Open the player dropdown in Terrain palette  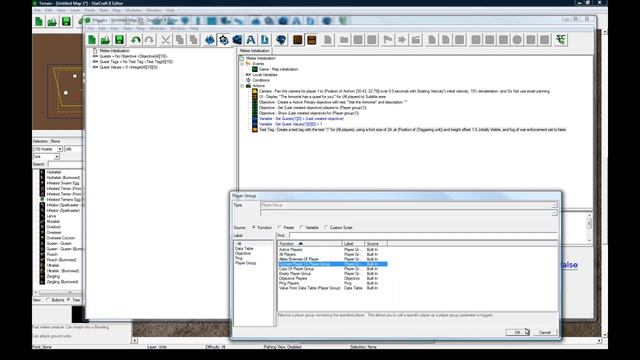pos(60,149)
